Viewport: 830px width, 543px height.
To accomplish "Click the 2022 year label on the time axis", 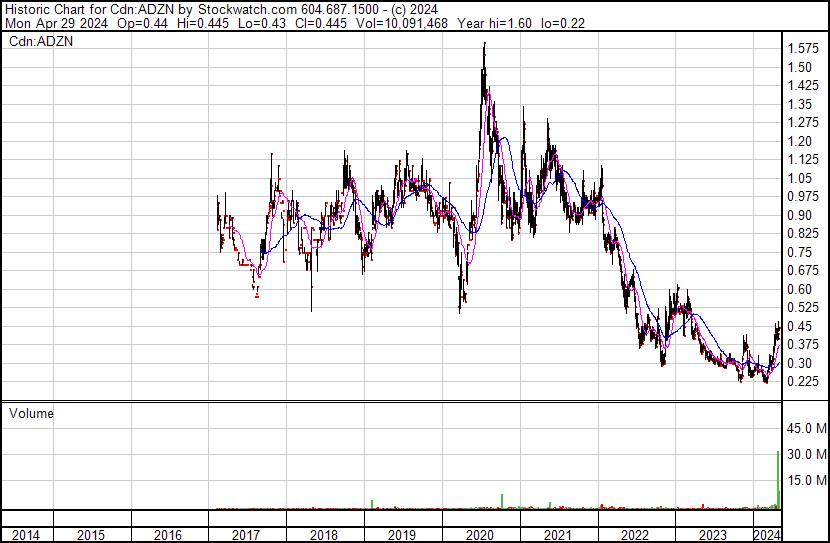I will [635, 535].
